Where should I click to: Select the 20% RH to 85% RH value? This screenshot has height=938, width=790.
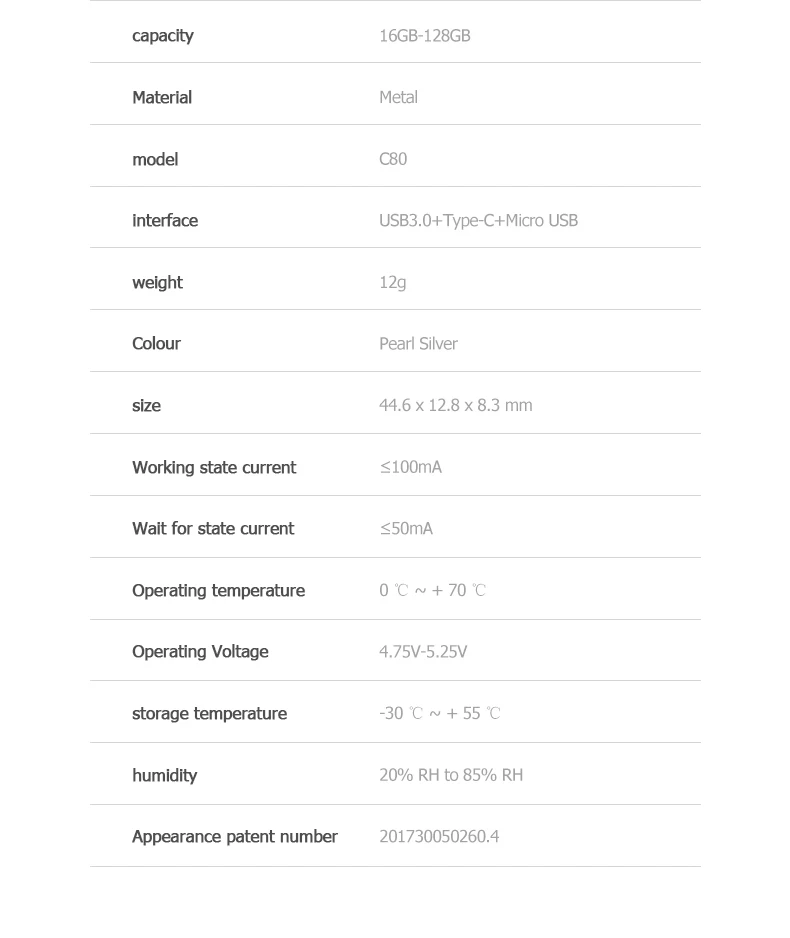coord(451,775)
